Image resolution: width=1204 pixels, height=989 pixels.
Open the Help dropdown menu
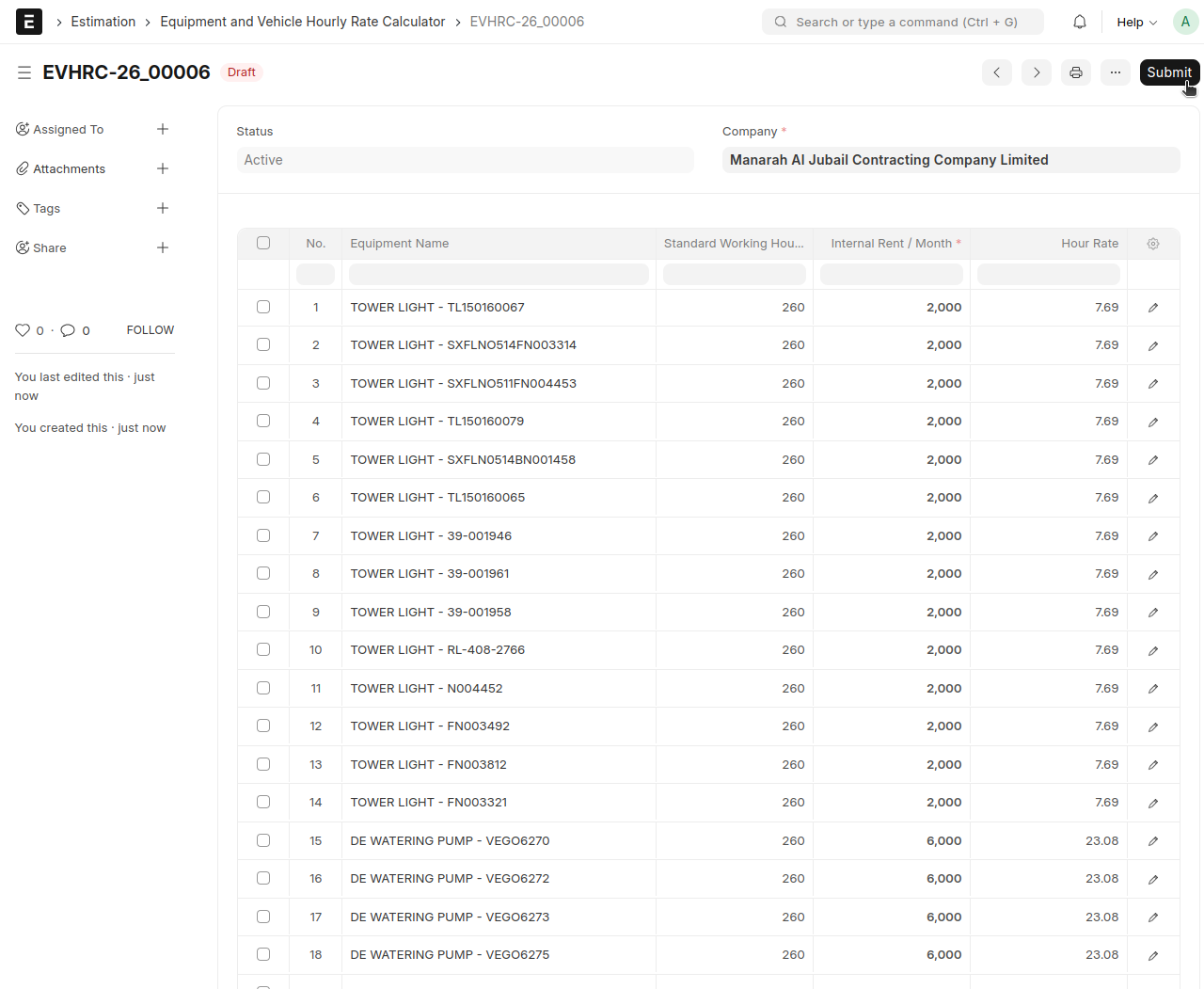pyautogui.click(x=1136, y=22)
